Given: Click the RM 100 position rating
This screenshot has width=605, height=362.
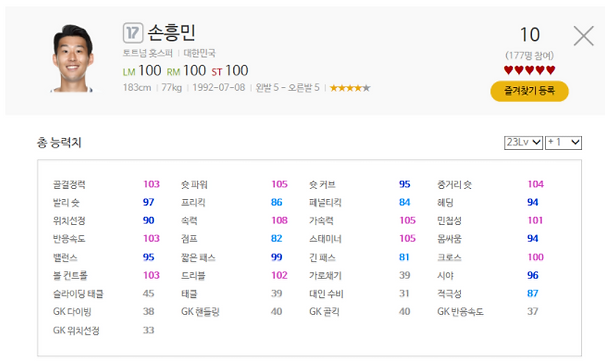Looking at the screenshot, I should [186, 71].
